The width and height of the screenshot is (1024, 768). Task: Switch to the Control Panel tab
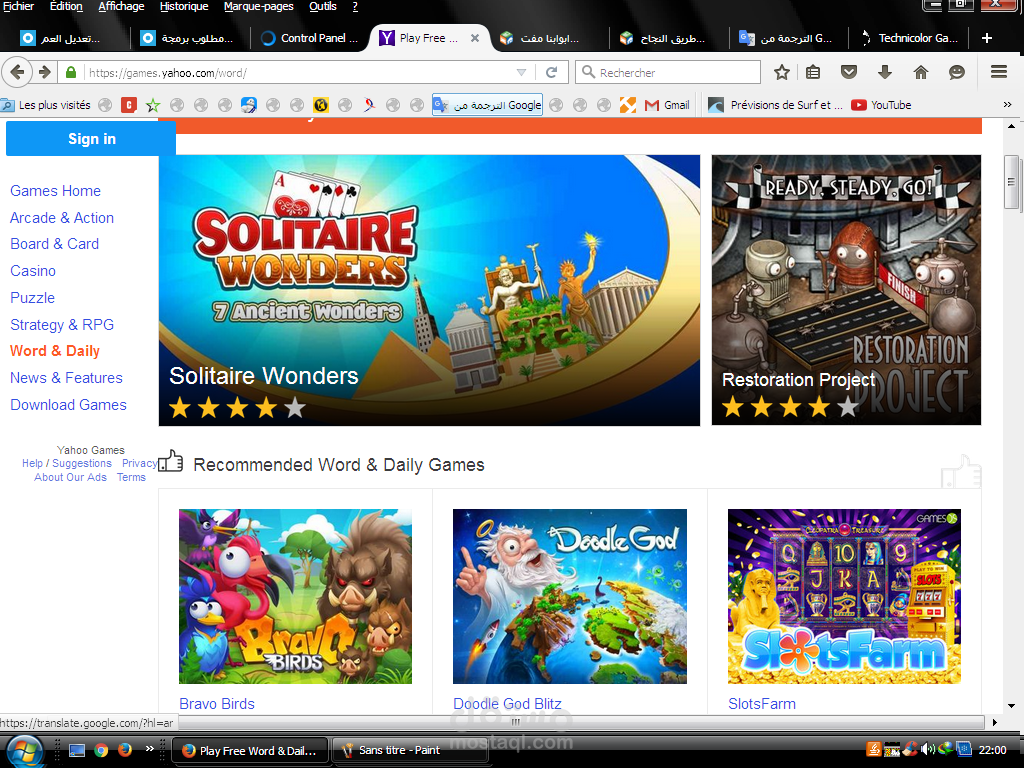click(x=310, y=38)
